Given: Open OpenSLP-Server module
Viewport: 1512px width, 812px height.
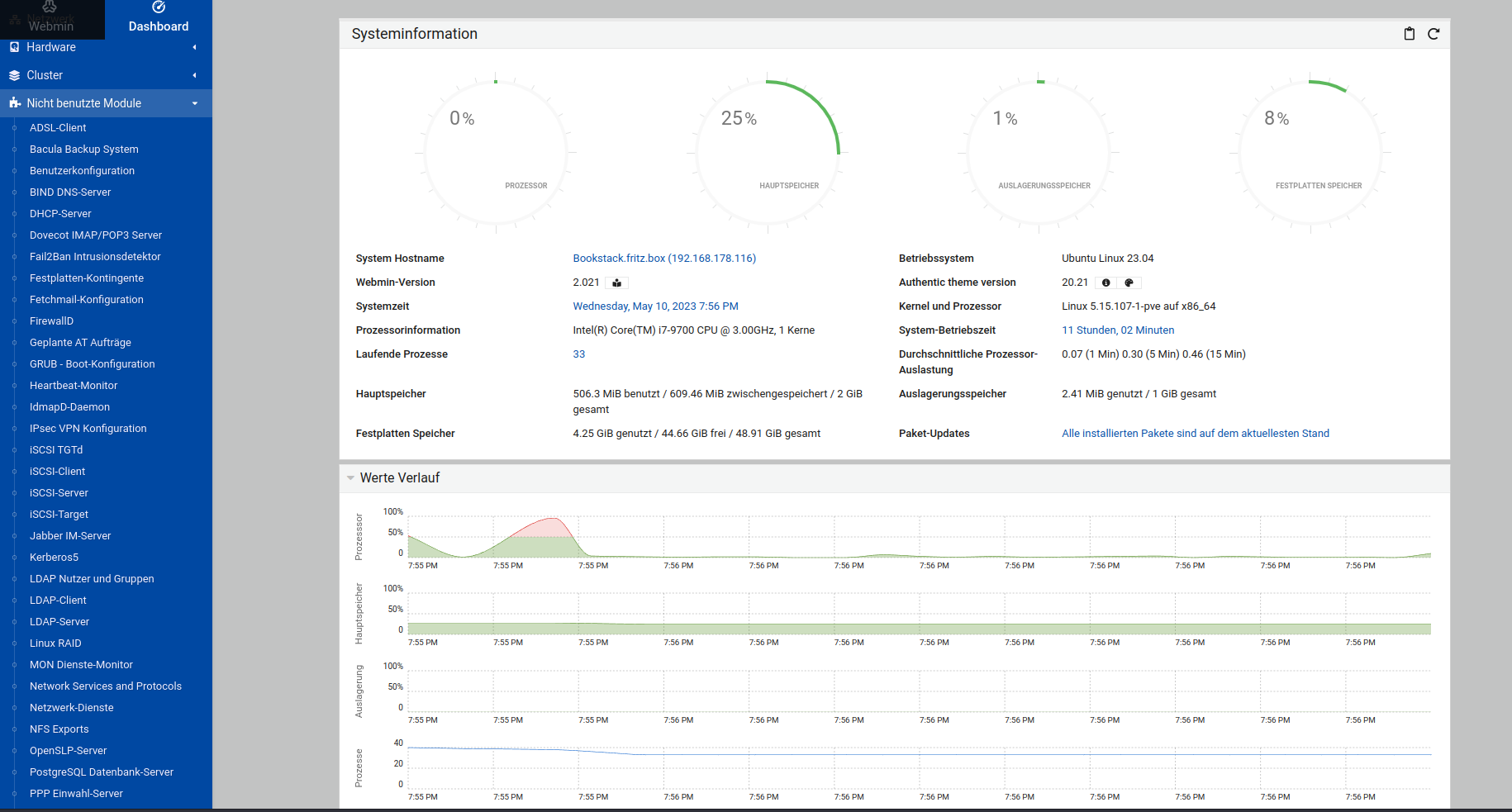Looking at the screenshot, I should point(69,751).
